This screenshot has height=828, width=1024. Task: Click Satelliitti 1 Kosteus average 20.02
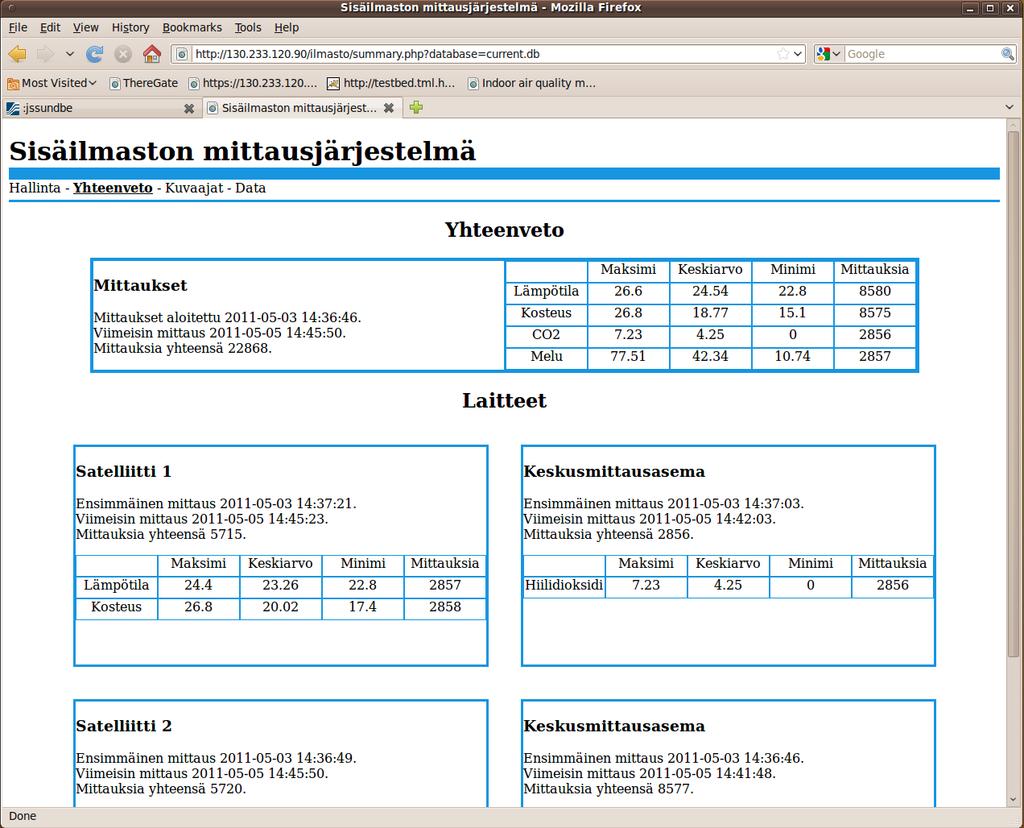pyautogui.click(x=280, y=607)
